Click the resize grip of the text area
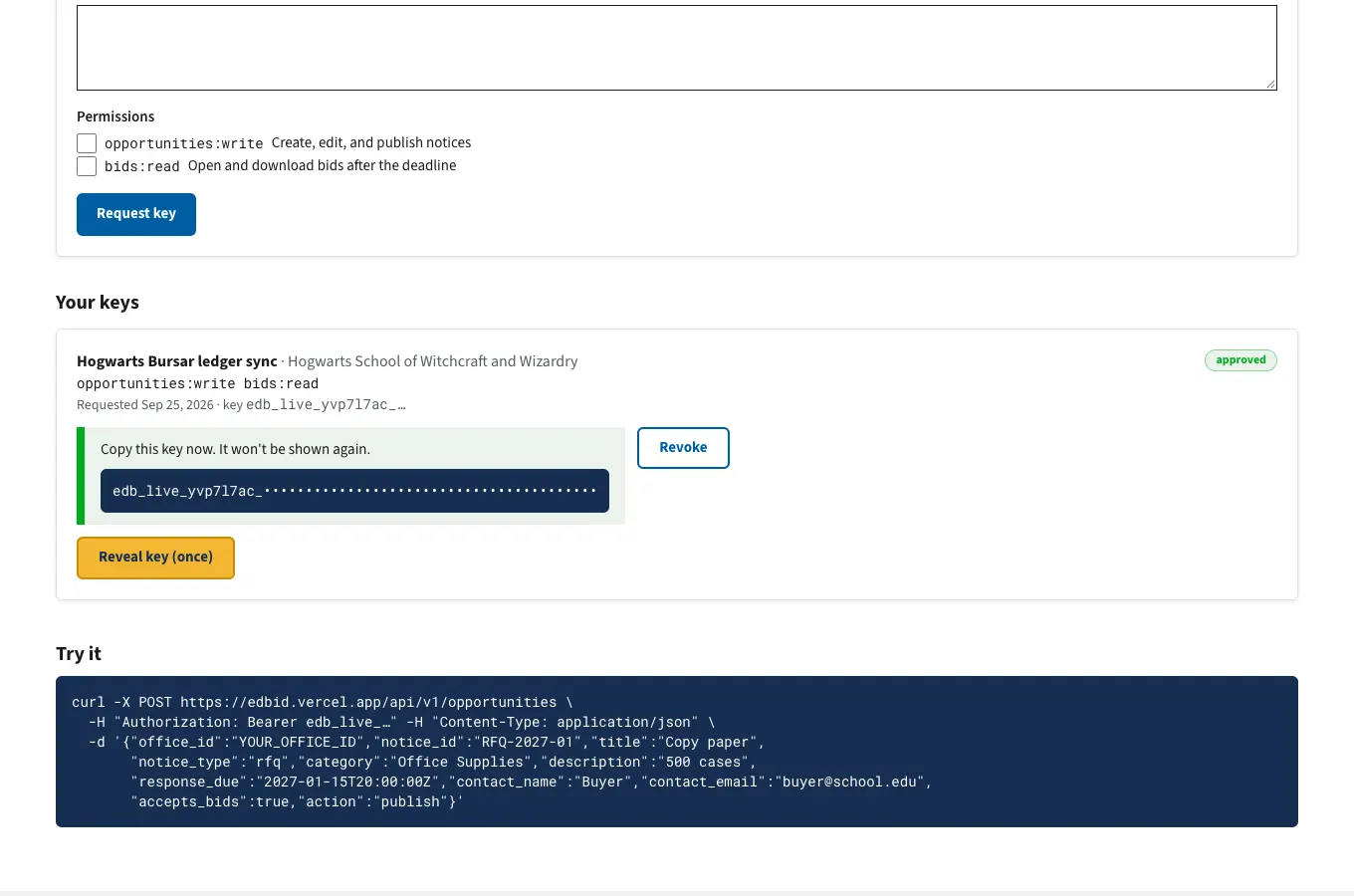Viewport: 1354px width, 896px height. pyautogui.click(x=1270, y=84)
